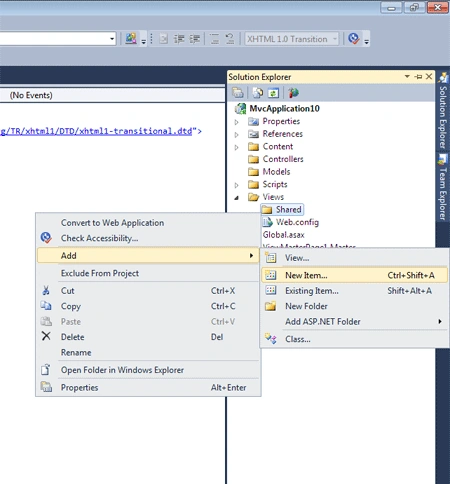Image resolution: width=450 pixels, height=484 pixels.
Task: Select the Controllers folder in tree
Action: tap(283, 159)
